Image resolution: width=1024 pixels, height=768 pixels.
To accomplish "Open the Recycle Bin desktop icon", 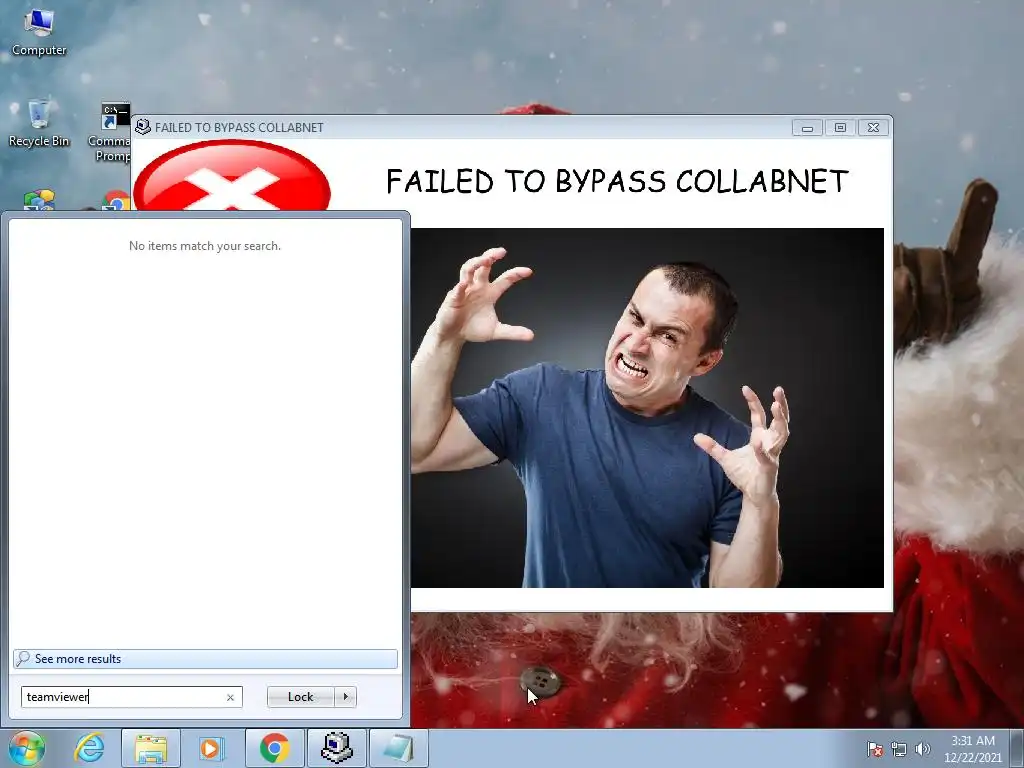I will 39,123.
